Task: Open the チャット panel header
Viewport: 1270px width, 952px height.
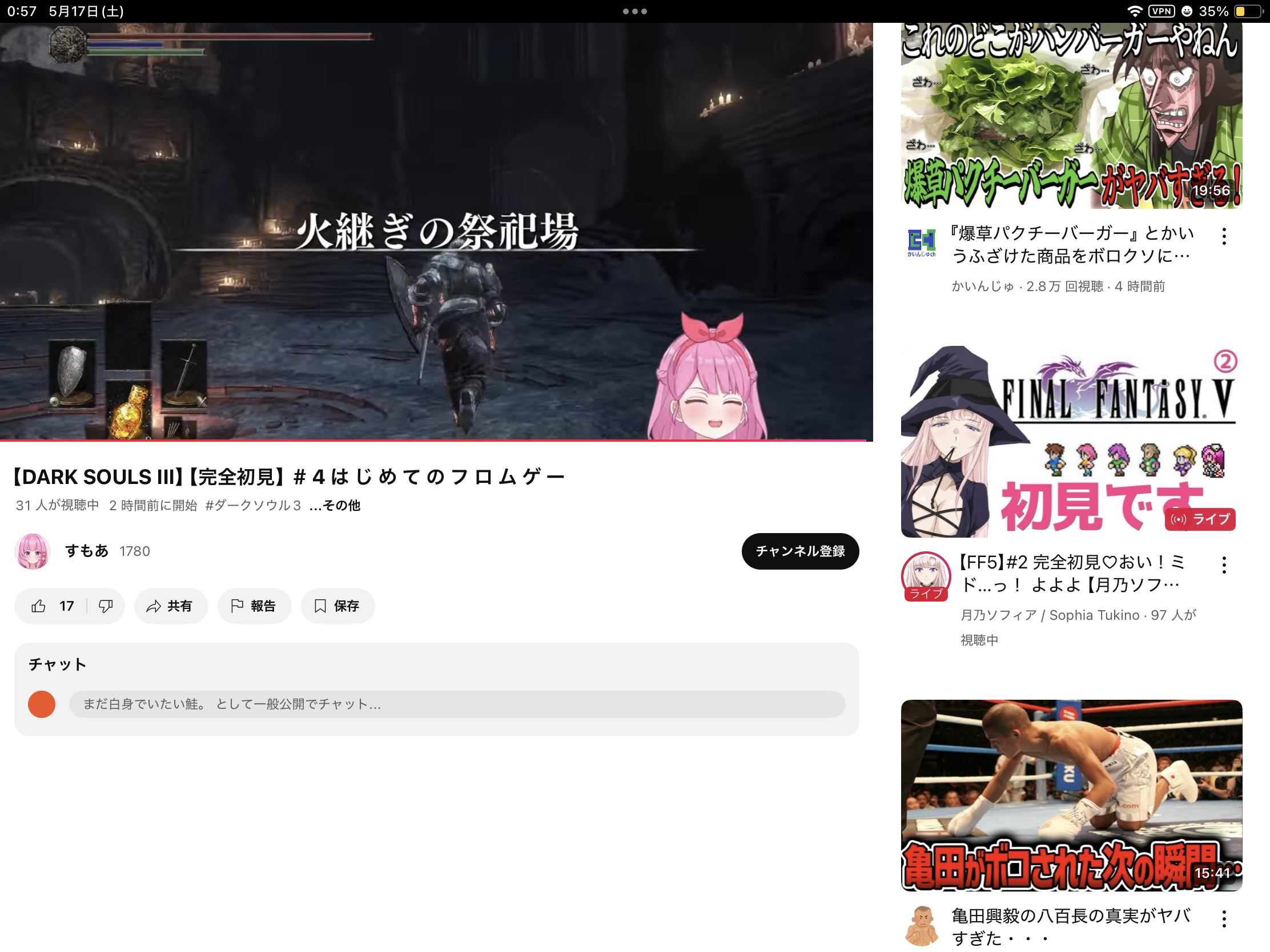Action: tap(58, 664)
